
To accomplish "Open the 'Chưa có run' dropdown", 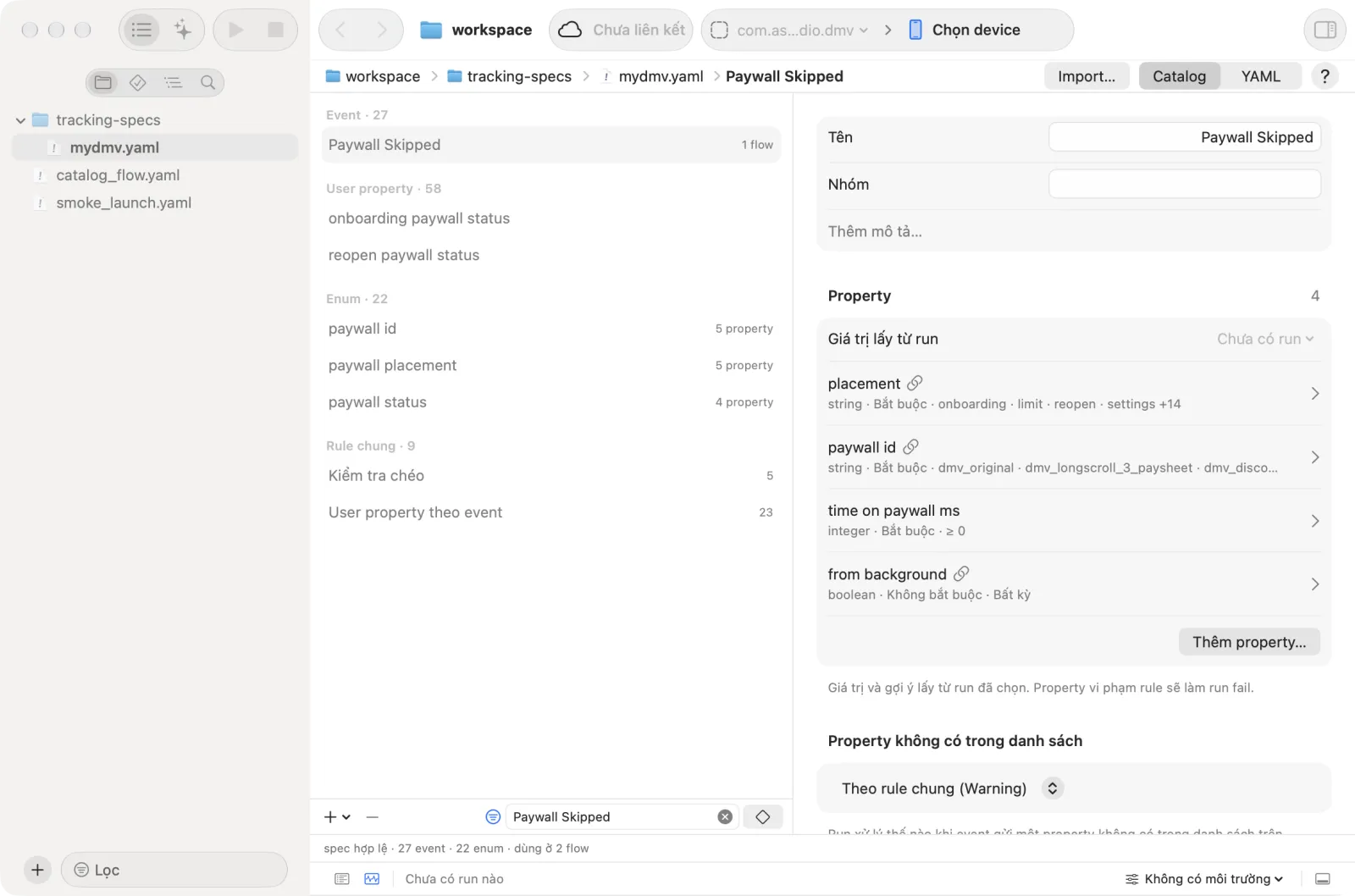I will point(1265,339).
